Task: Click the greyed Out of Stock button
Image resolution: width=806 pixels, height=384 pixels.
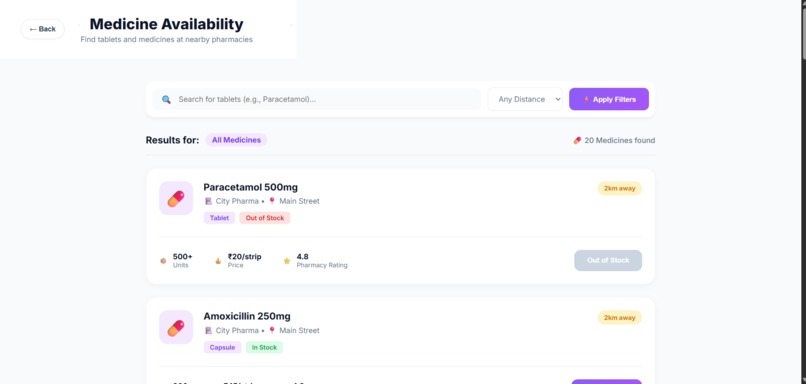Action: tap(608, 261)
